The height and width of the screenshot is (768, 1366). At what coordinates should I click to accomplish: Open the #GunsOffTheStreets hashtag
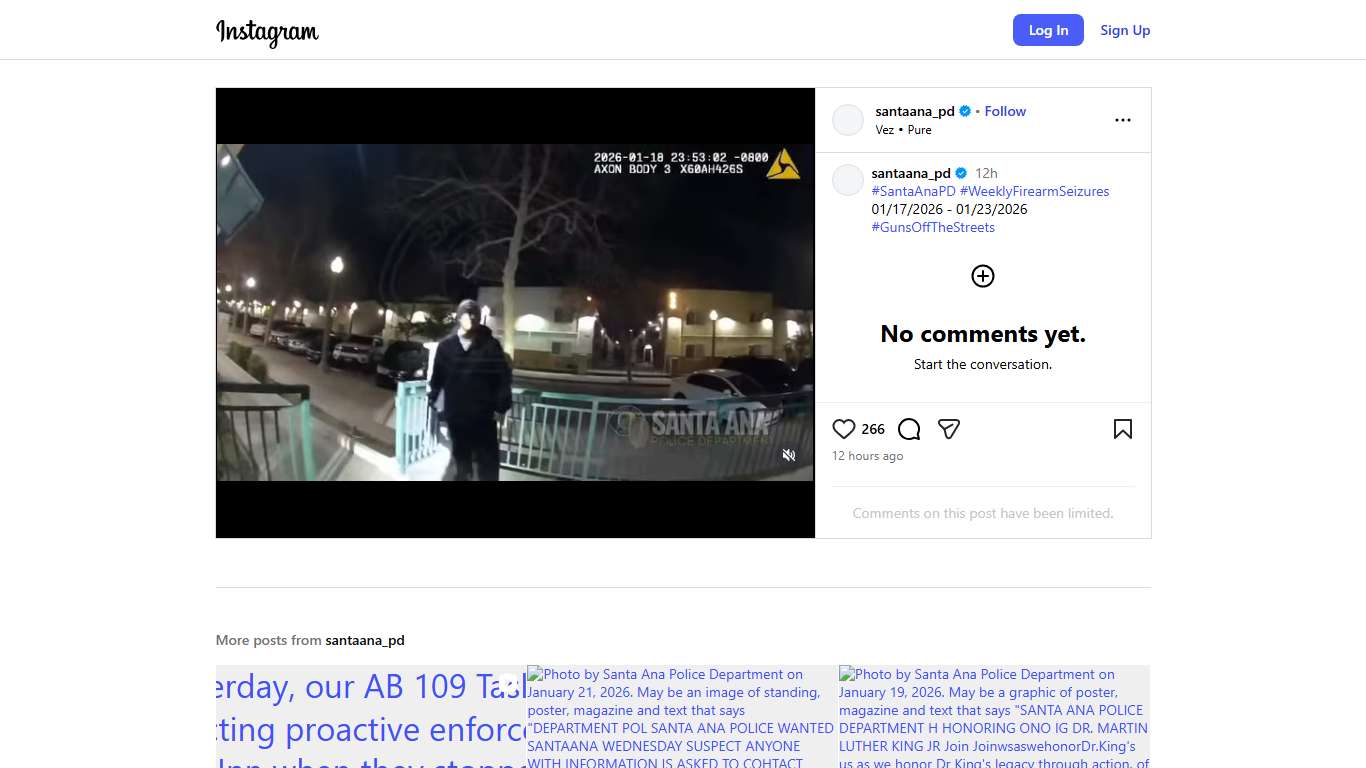(x=933, y=227)
